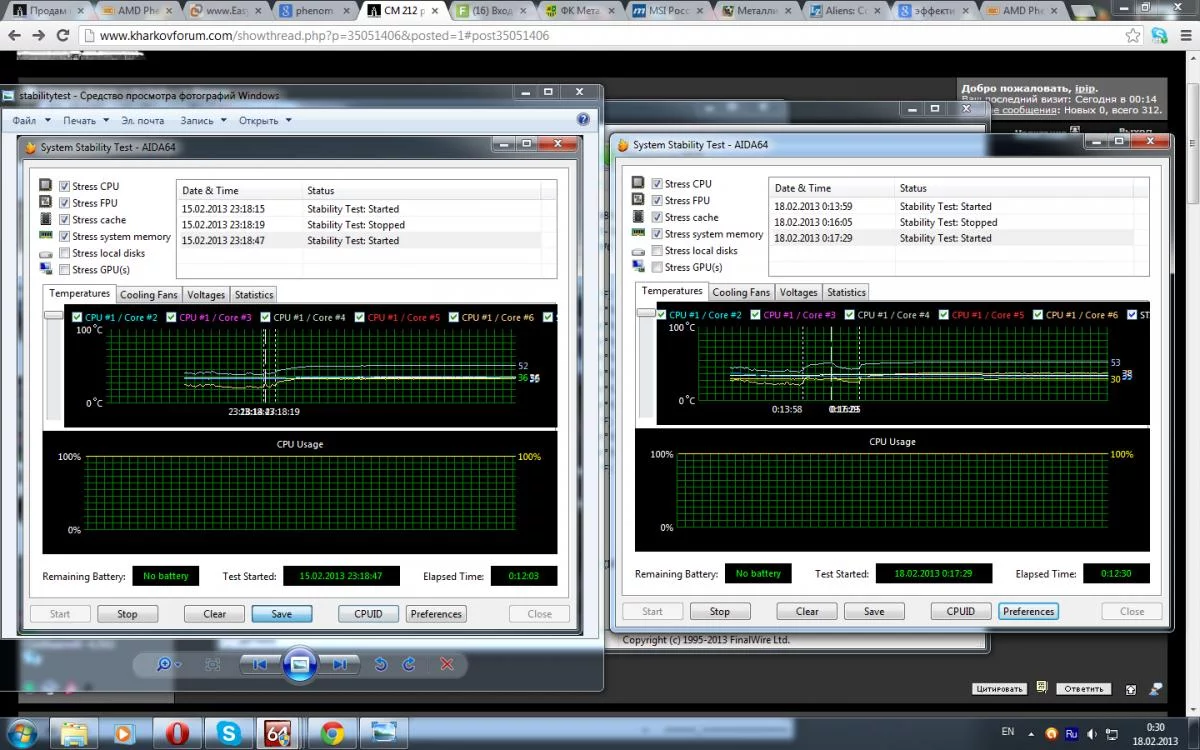This screenshot has height=750, width=1200.
Task: Check Stress local disks in left AIDA64 window
Action: tap(65, 253)
